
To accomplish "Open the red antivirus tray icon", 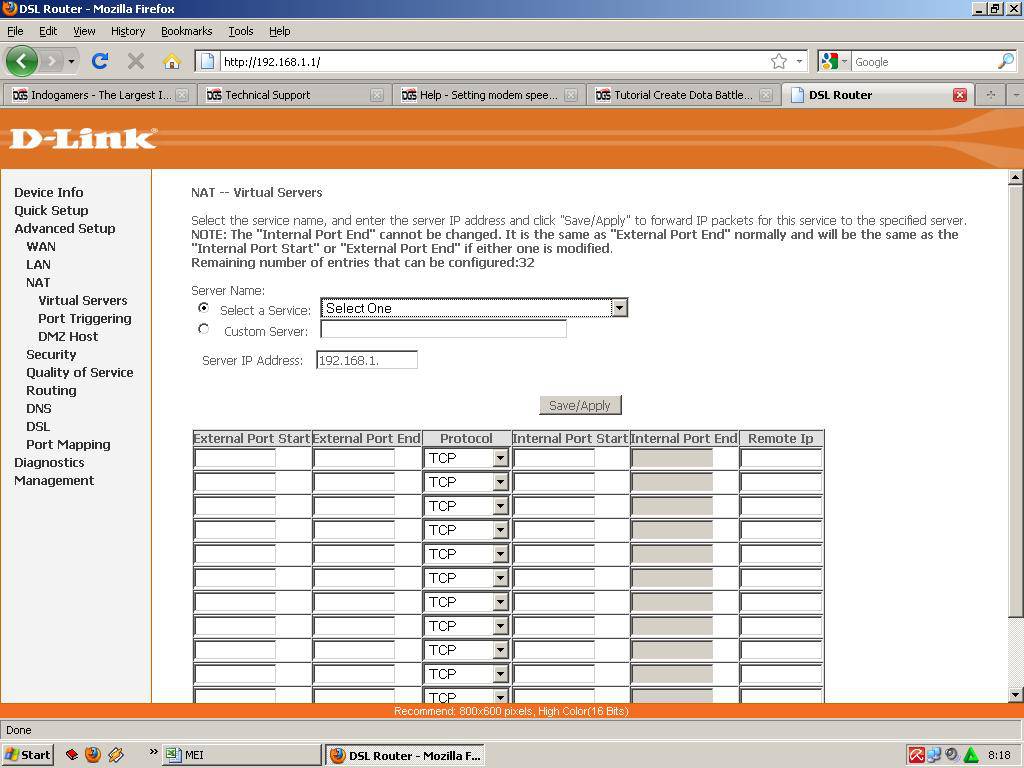I will tap(916, 756).
